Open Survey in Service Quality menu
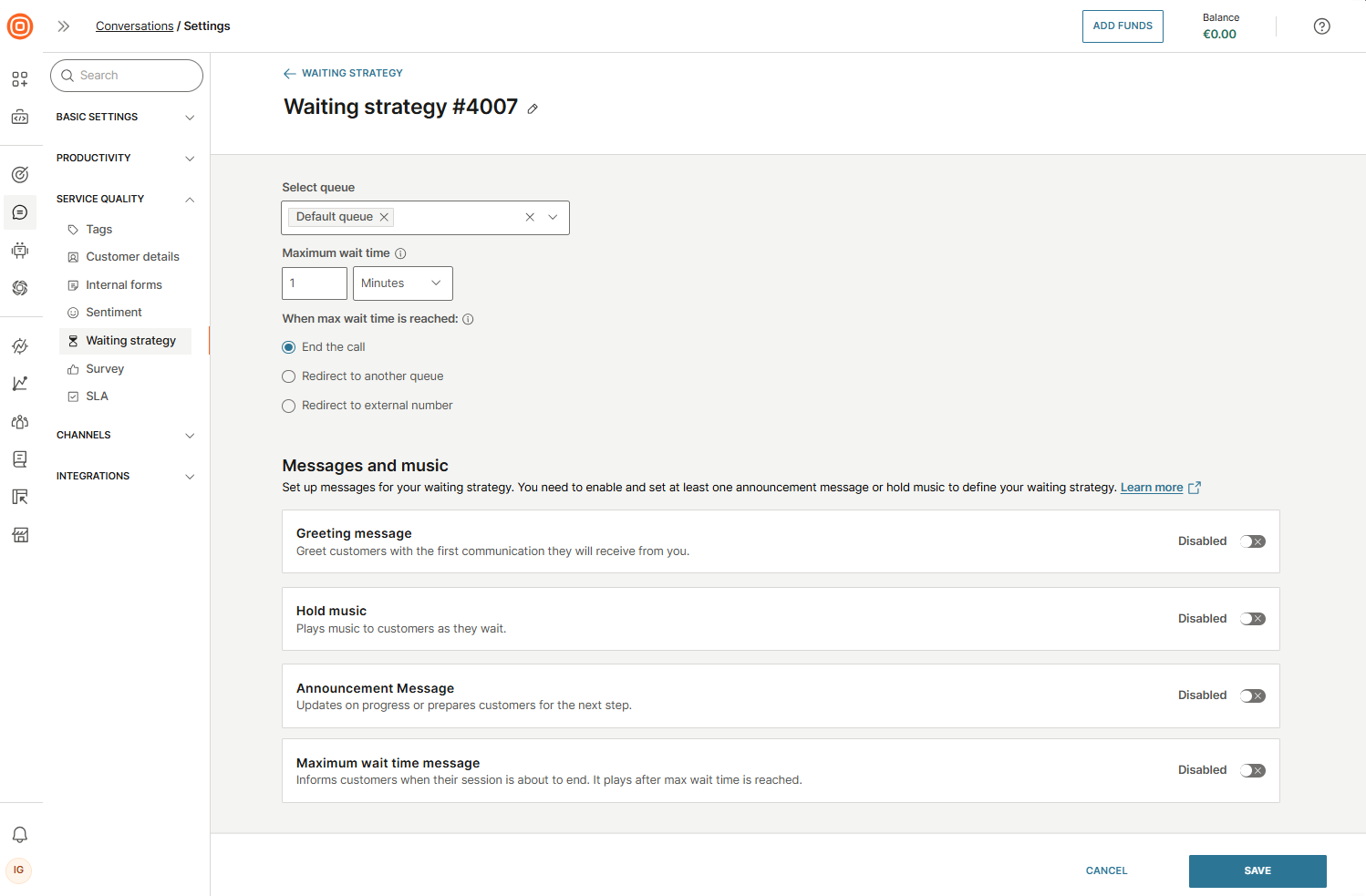 [x=105, y=369]
